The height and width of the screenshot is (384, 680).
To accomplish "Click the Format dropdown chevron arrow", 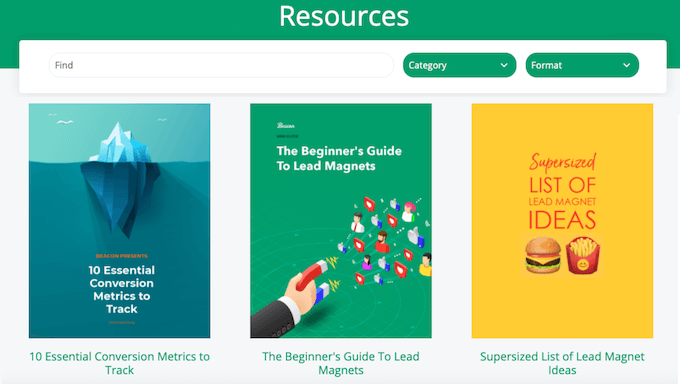I will tap(627, 65).
